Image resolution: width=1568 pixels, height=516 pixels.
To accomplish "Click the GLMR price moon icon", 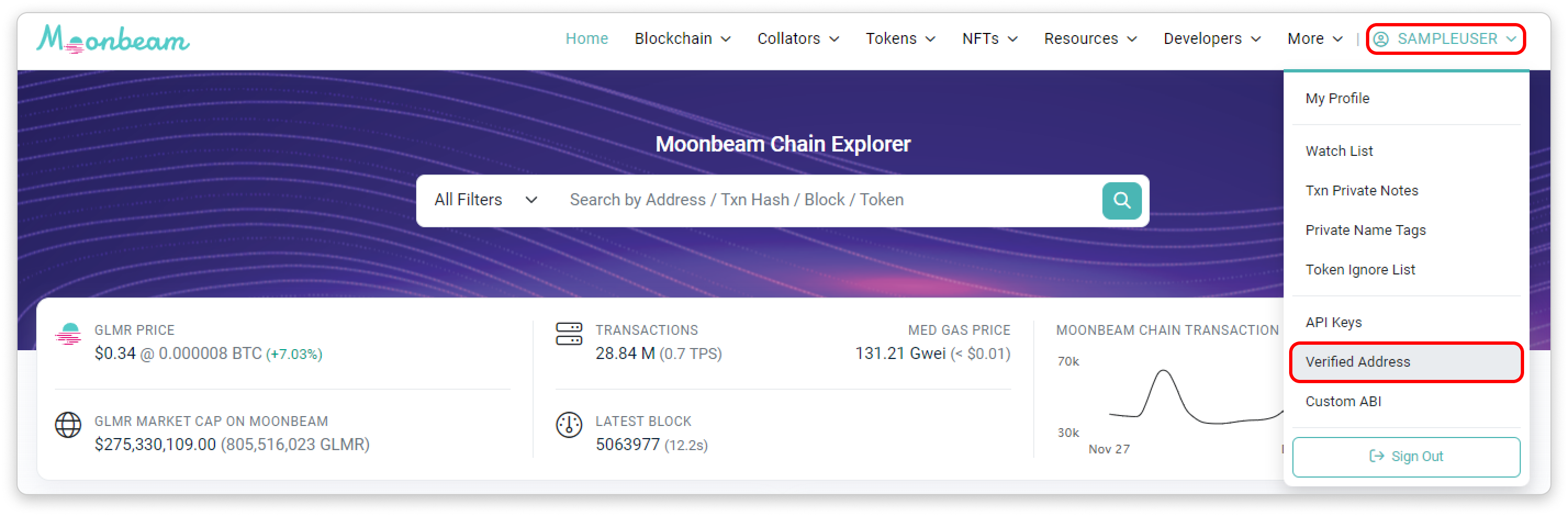I will click(68, 334).
